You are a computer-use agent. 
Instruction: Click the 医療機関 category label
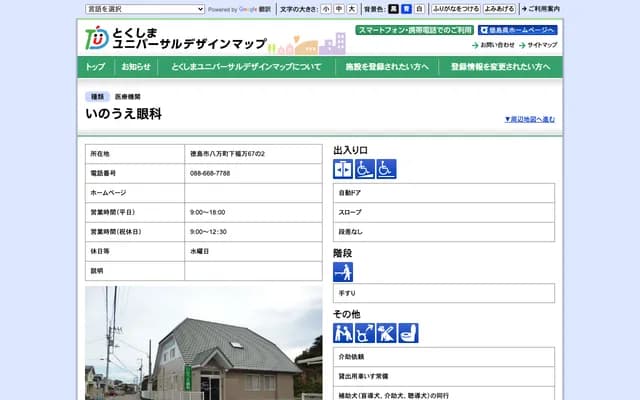128,97
